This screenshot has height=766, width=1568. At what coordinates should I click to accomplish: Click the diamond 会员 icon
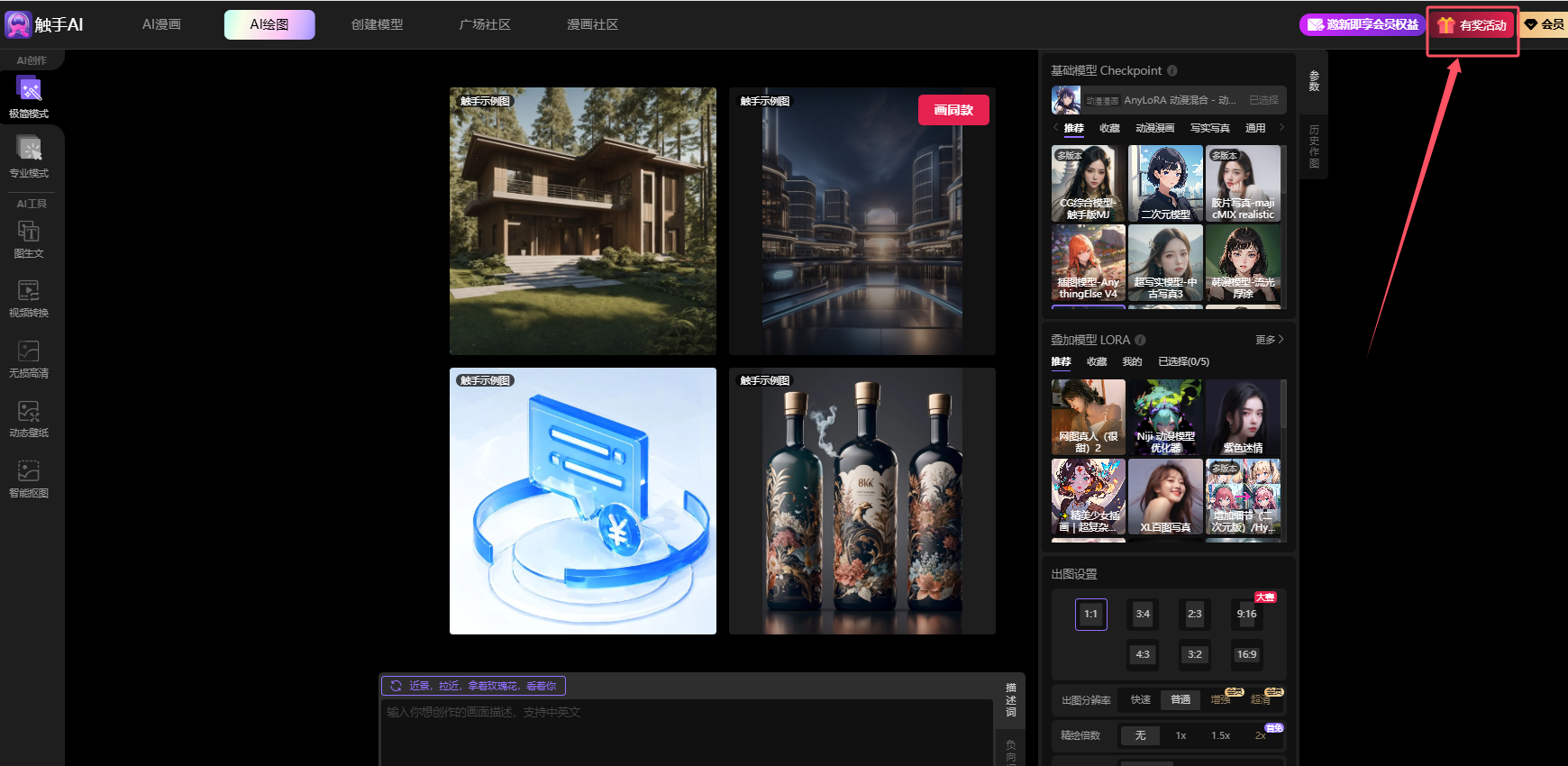coord(1530,24)
